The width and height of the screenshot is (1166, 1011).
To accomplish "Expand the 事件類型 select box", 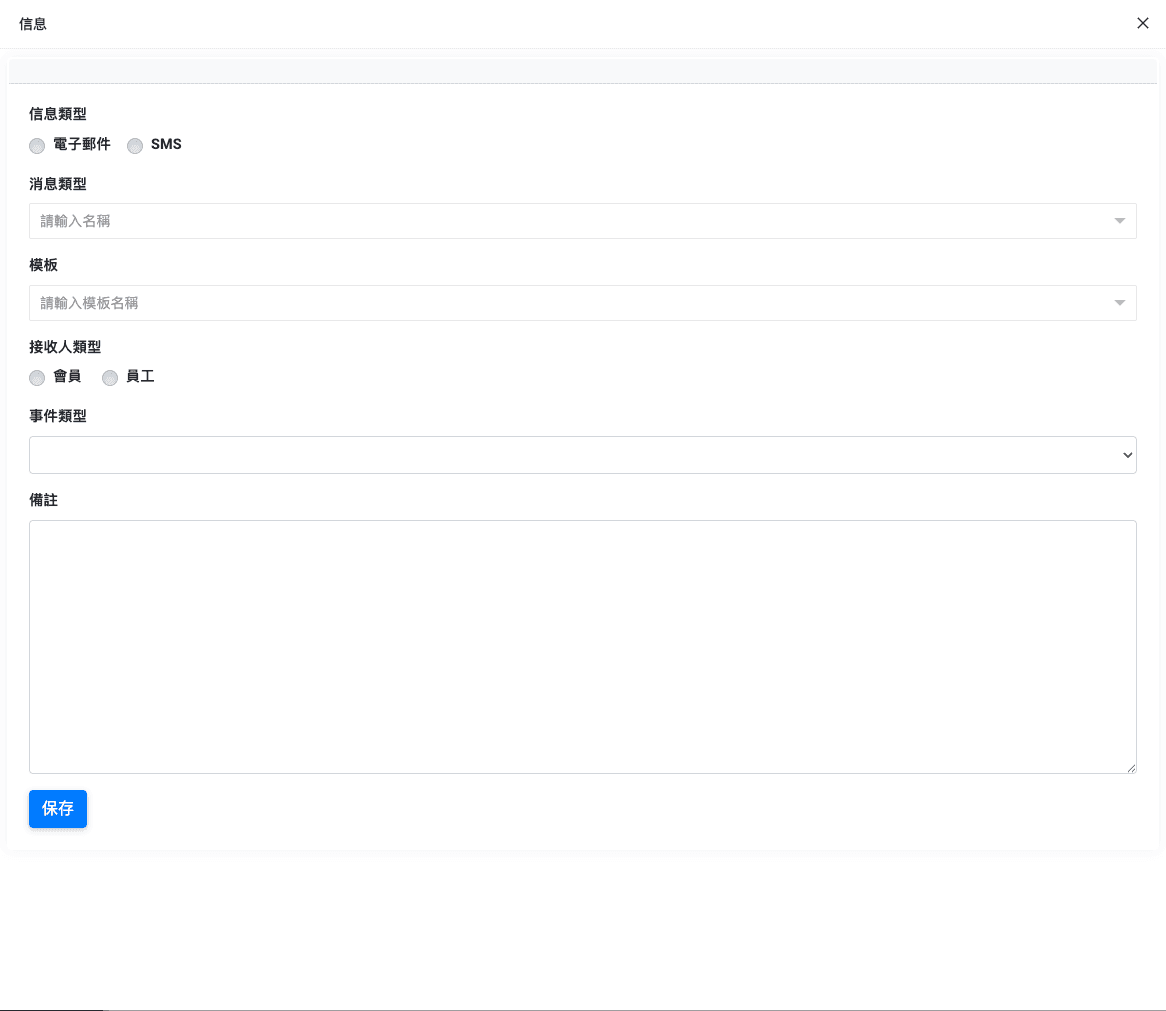I will pos(583,454).
